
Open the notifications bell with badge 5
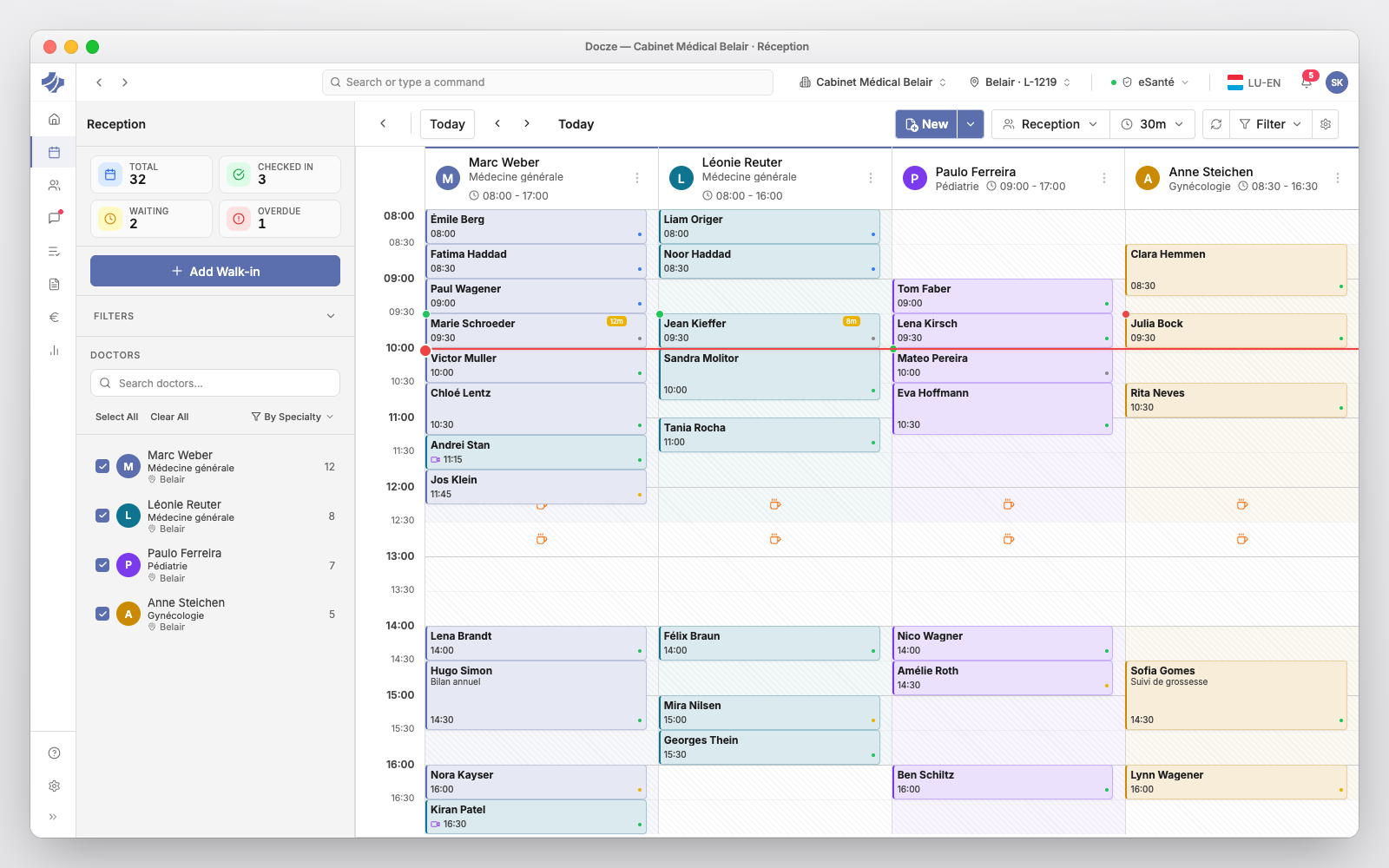(x=1307, y=82)
